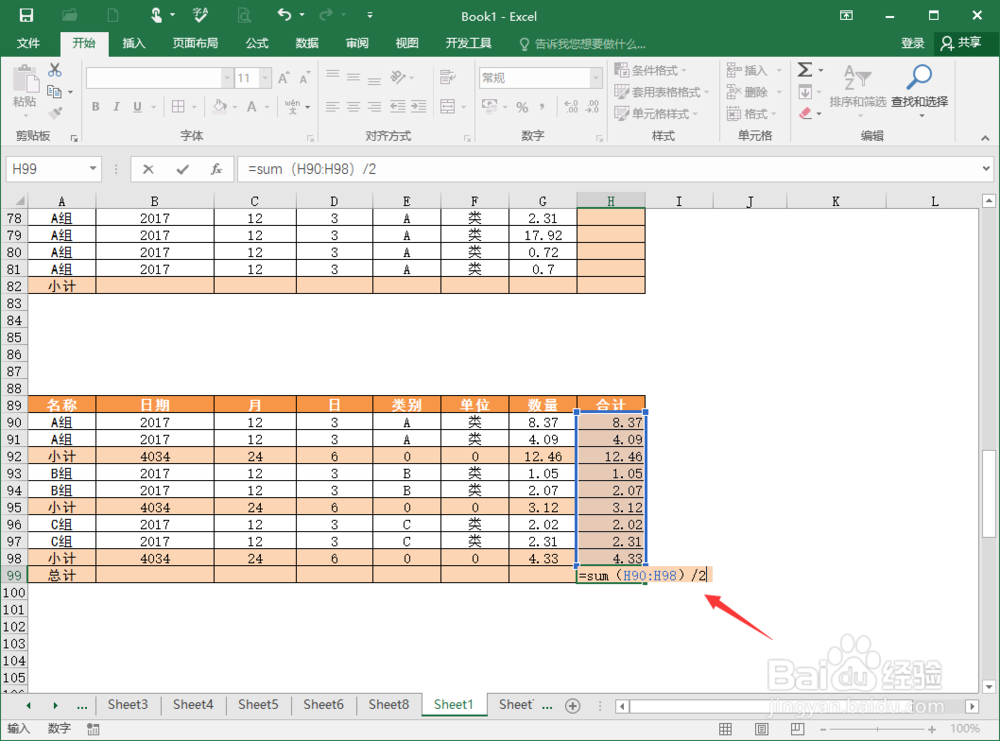Click the Decrease Font Size icon
Screen dimensions: 1000x741
tap(304, 78)
